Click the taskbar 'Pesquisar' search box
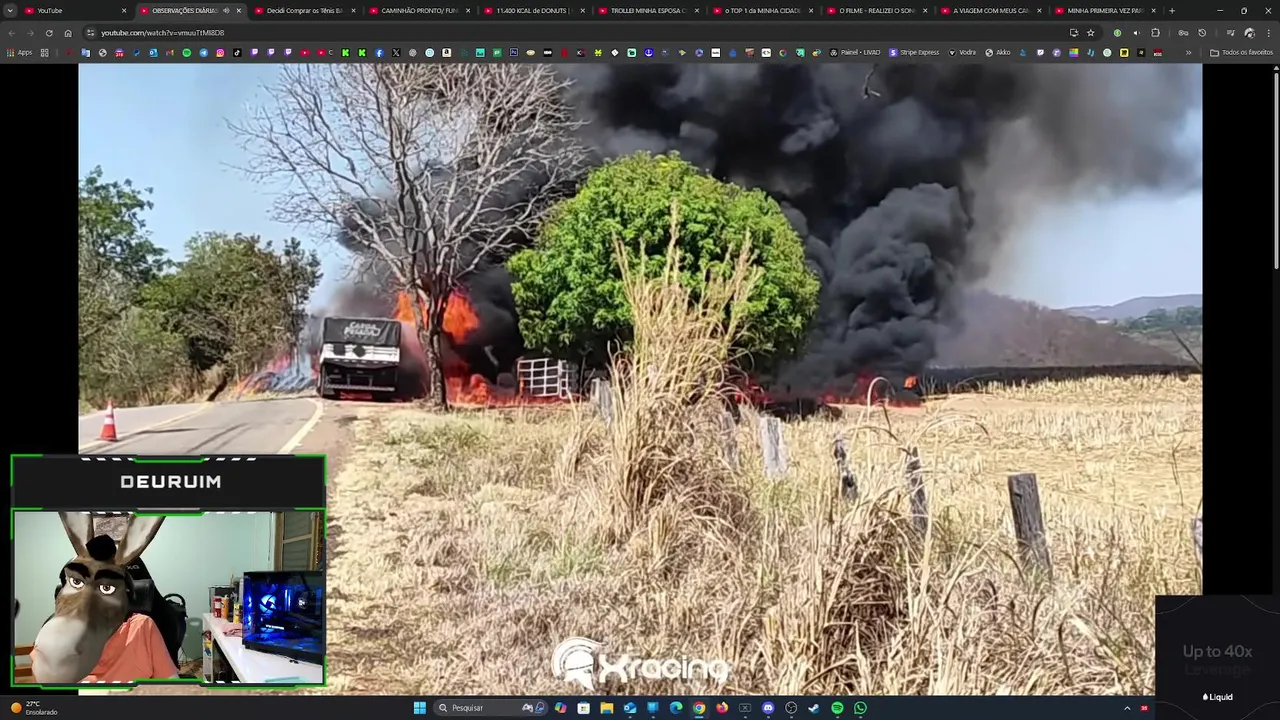Screen dimensions: 1280x720 coord(490,708)
